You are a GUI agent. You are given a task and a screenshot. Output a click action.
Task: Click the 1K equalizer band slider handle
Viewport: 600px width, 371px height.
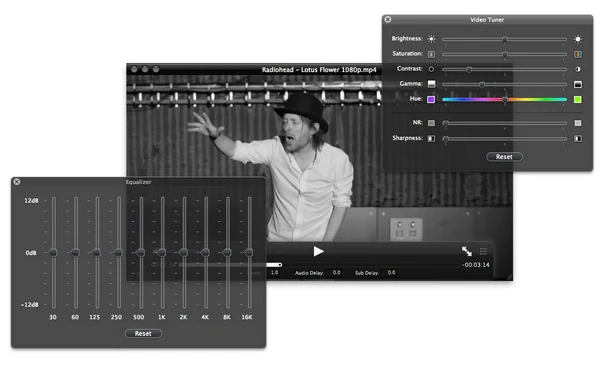click(x=162, y=252)
